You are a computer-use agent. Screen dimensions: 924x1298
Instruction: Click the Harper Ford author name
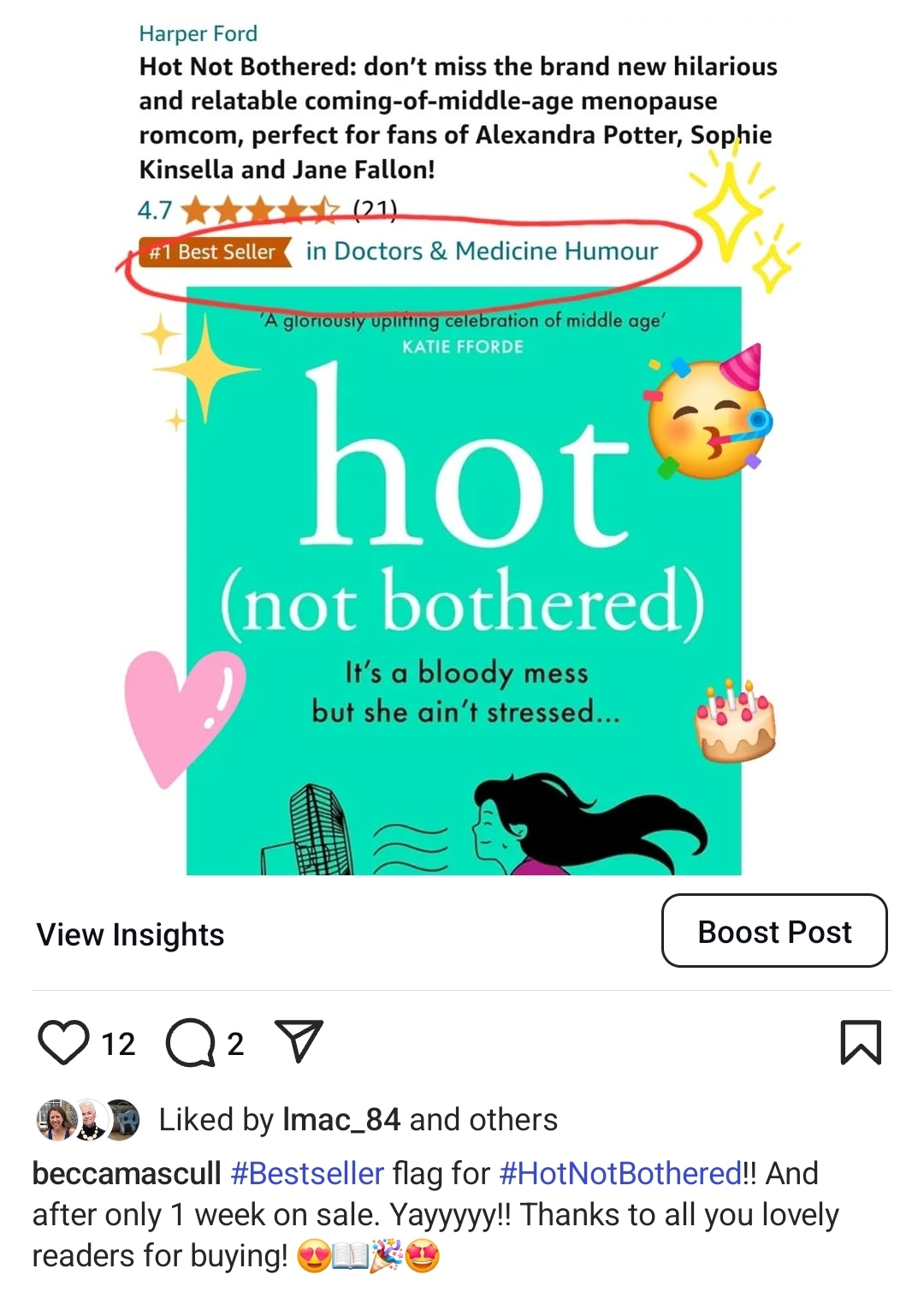coord(198,33)
